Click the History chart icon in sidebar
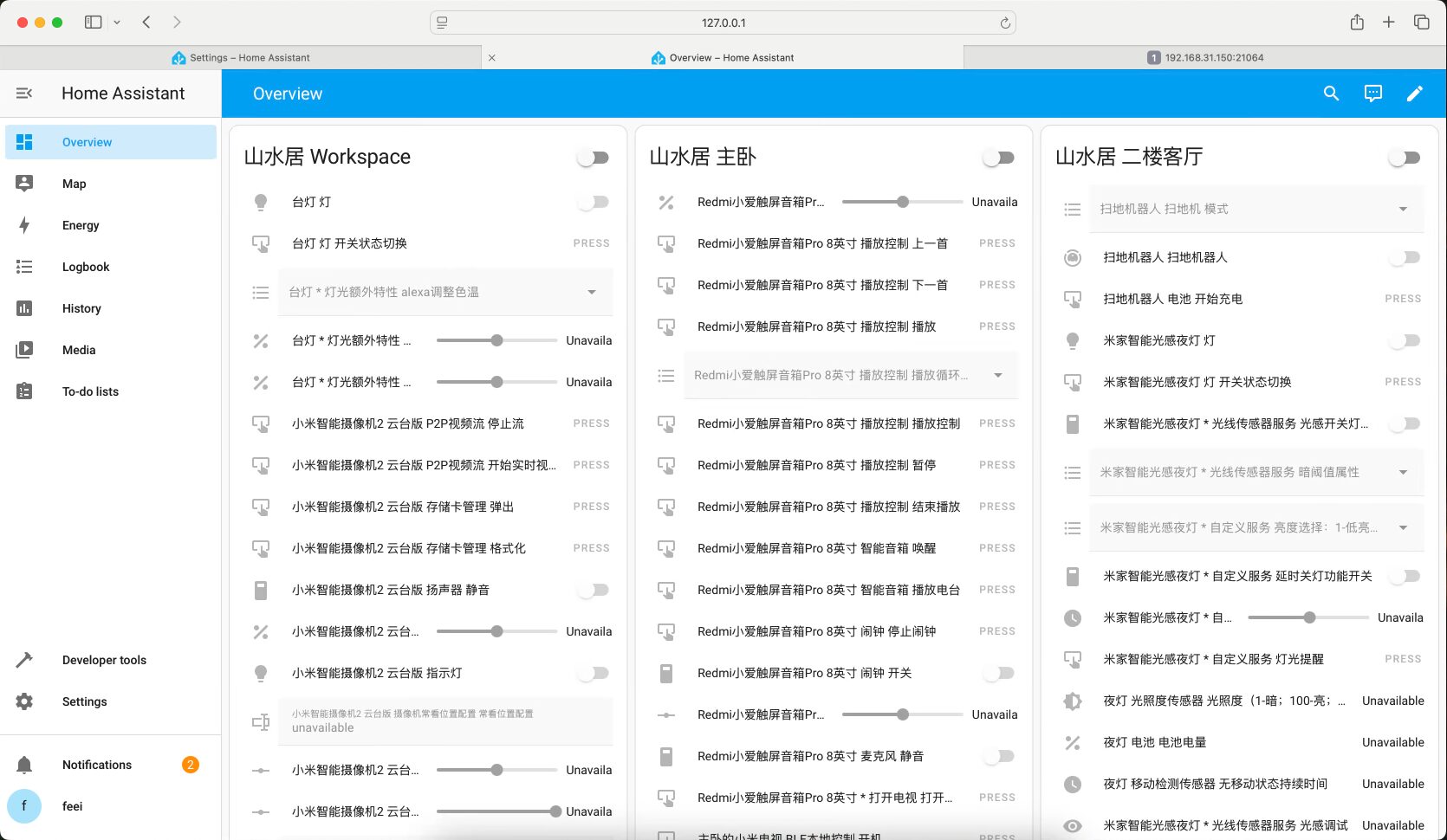1447x840 pixels. (x=24, y=308)
